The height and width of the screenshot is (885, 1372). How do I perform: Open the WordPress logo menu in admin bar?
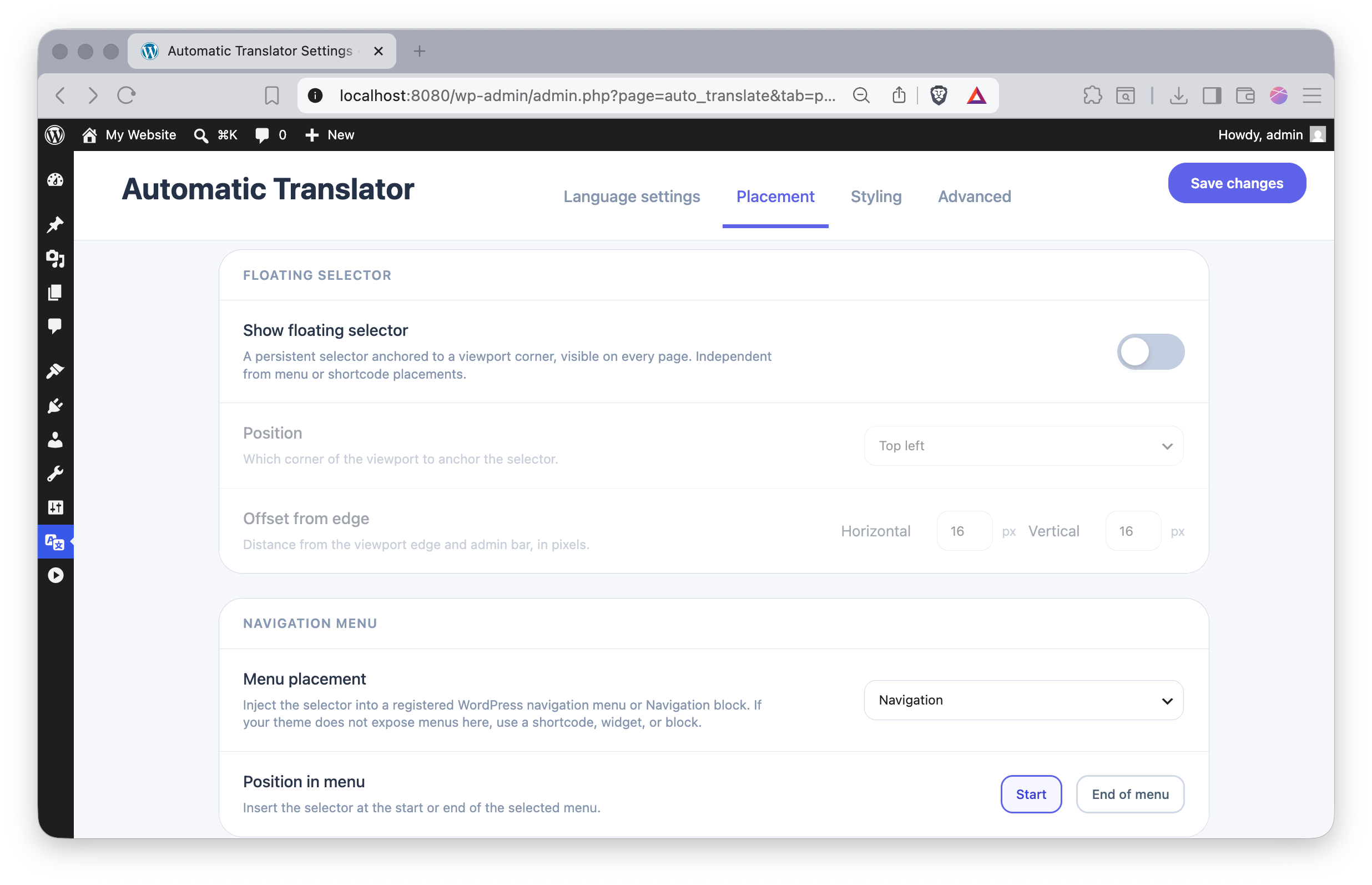(54, 135)
